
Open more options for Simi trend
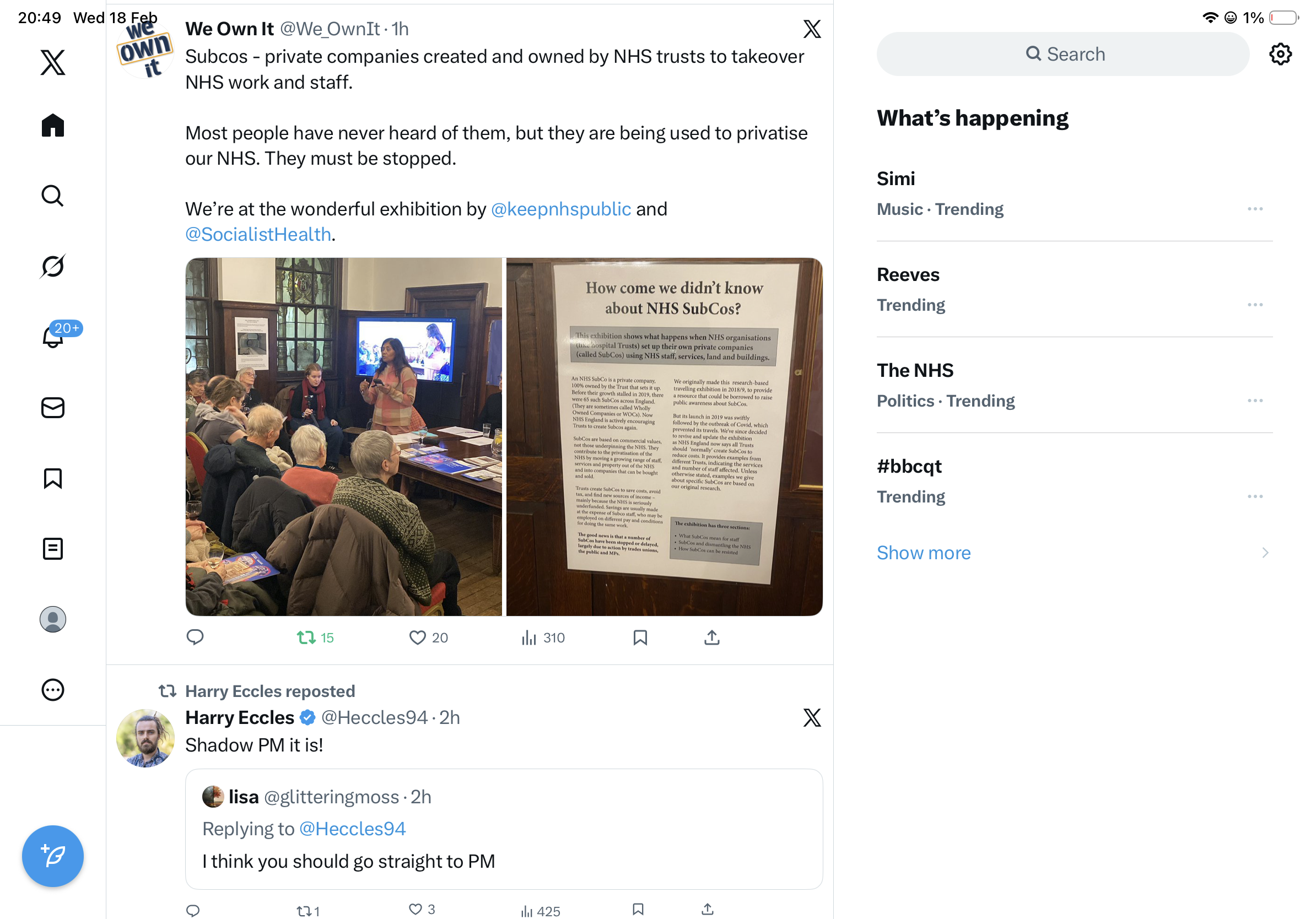(1255, 209)
